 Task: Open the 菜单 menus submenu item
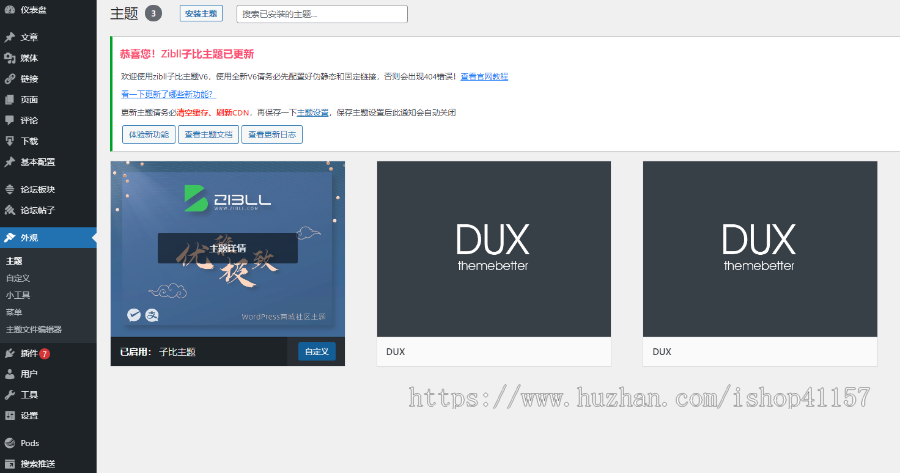click(14, 312)
